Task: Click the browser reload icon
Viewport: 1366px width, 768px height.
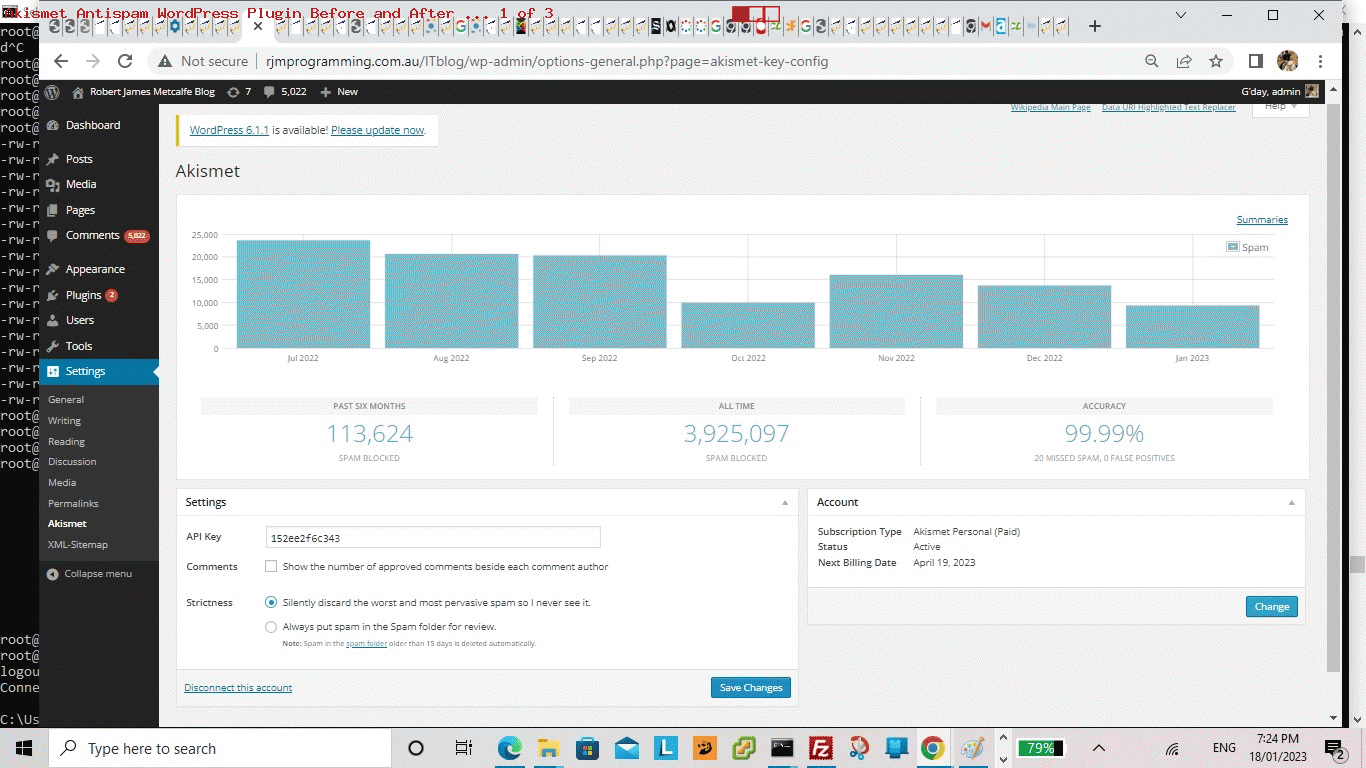Action: click(125, 61)
